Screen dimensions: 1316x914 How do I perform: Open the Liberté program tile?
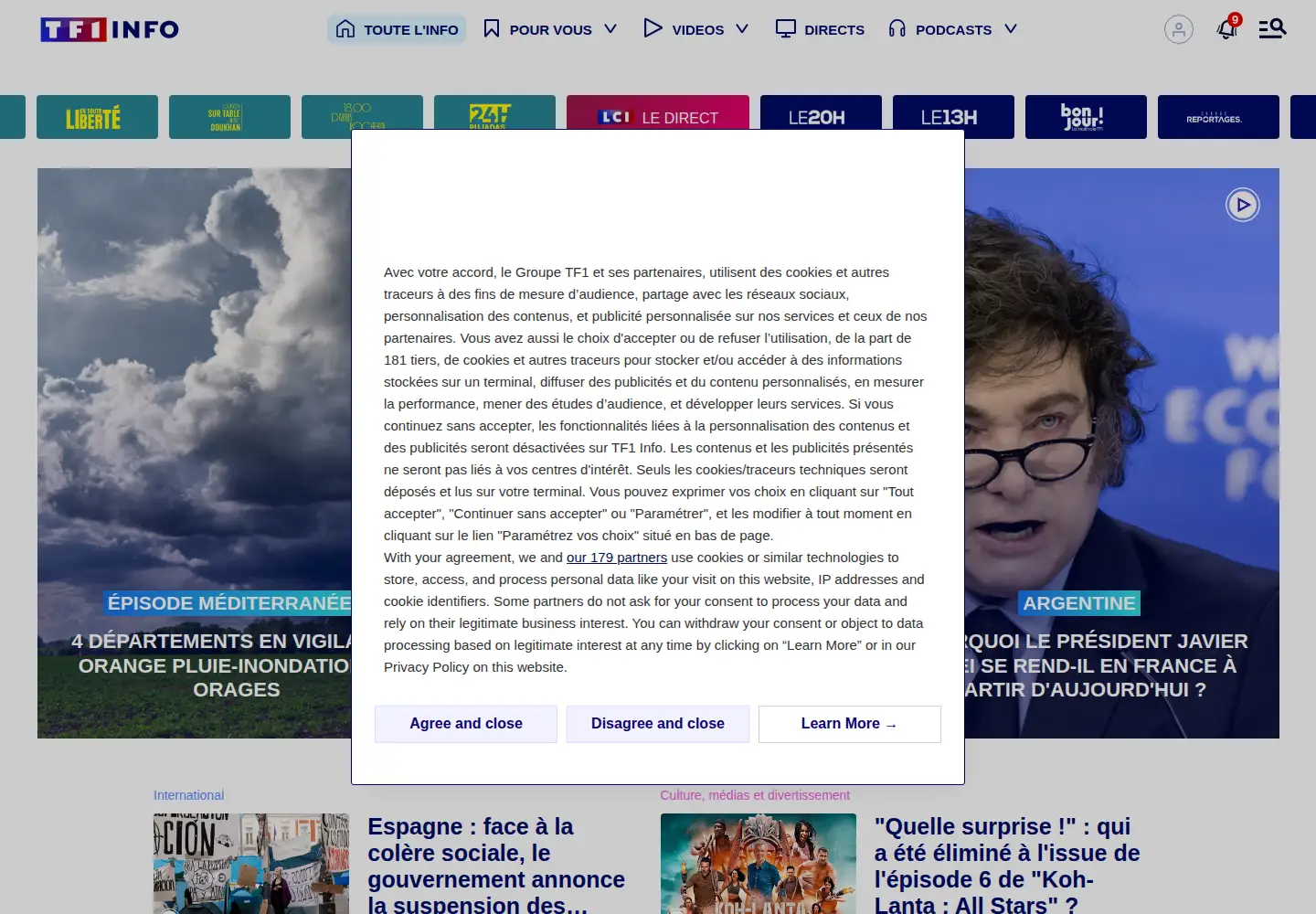[x=97, y=117]
